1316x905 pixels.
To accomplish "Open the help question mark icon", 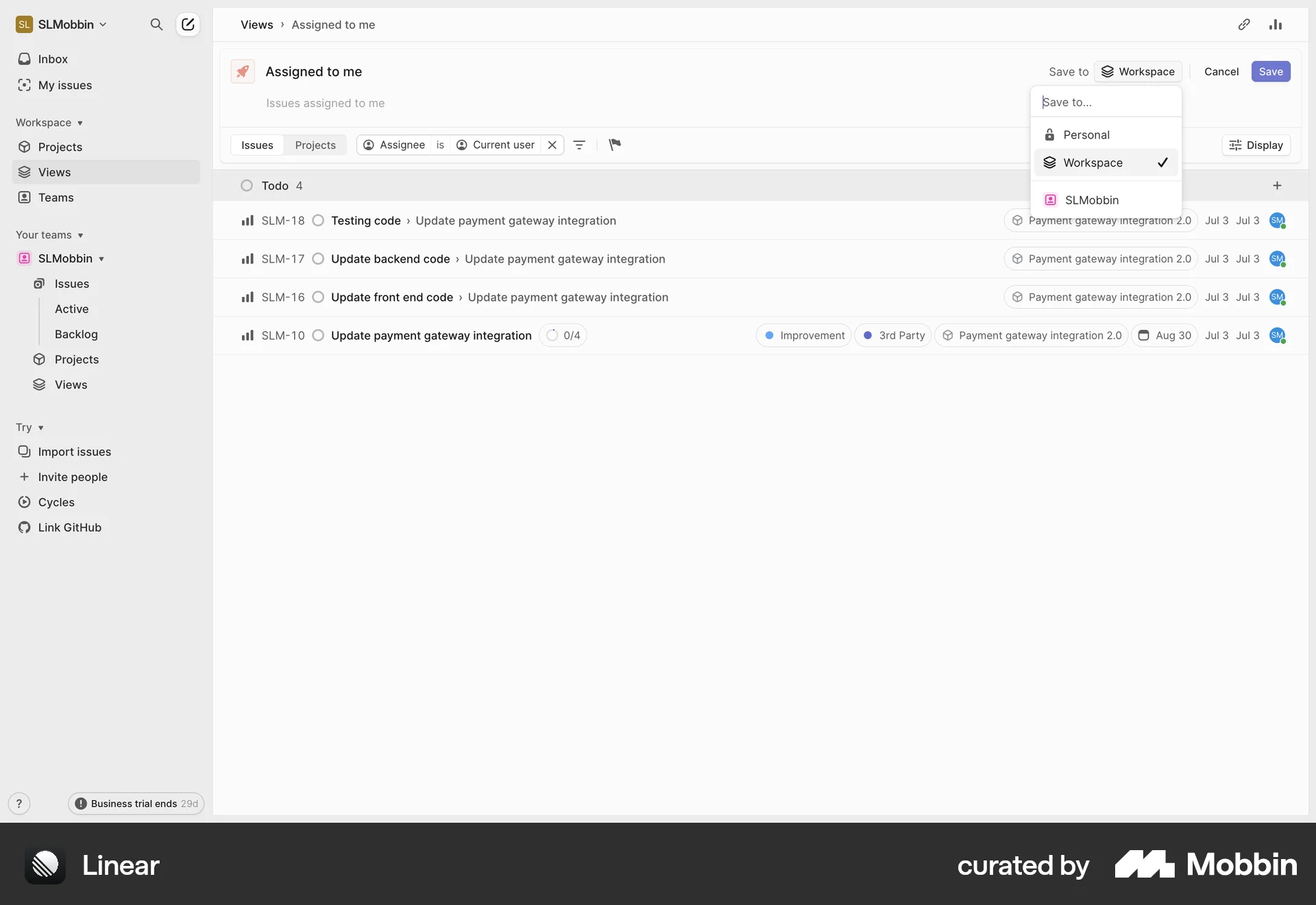I will [19, 803].
